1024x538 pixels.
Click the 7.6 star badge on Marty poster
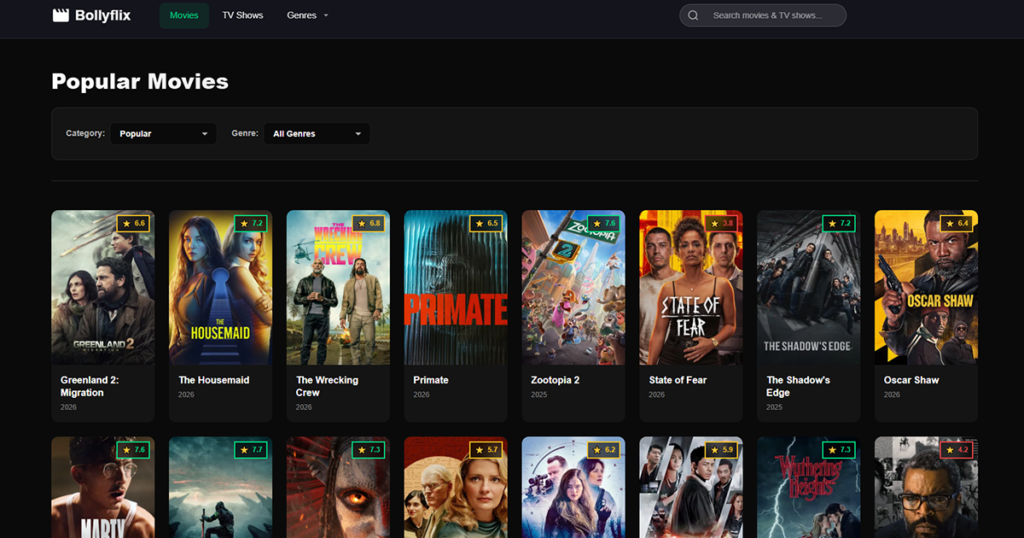click(x=133, y=450)
